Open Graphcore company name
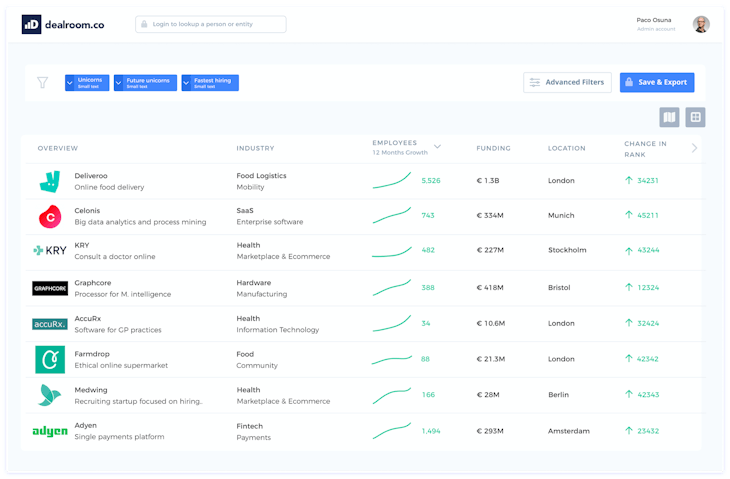 coord(93,283)
